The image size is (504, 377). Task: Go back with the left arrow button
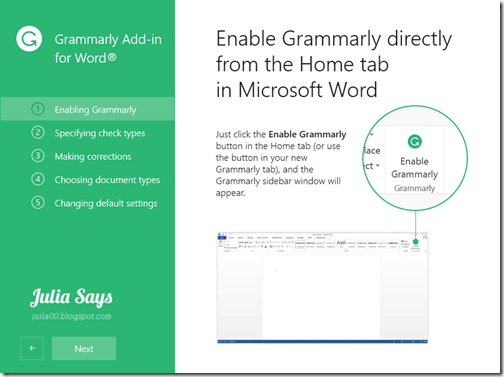(32, 348)
